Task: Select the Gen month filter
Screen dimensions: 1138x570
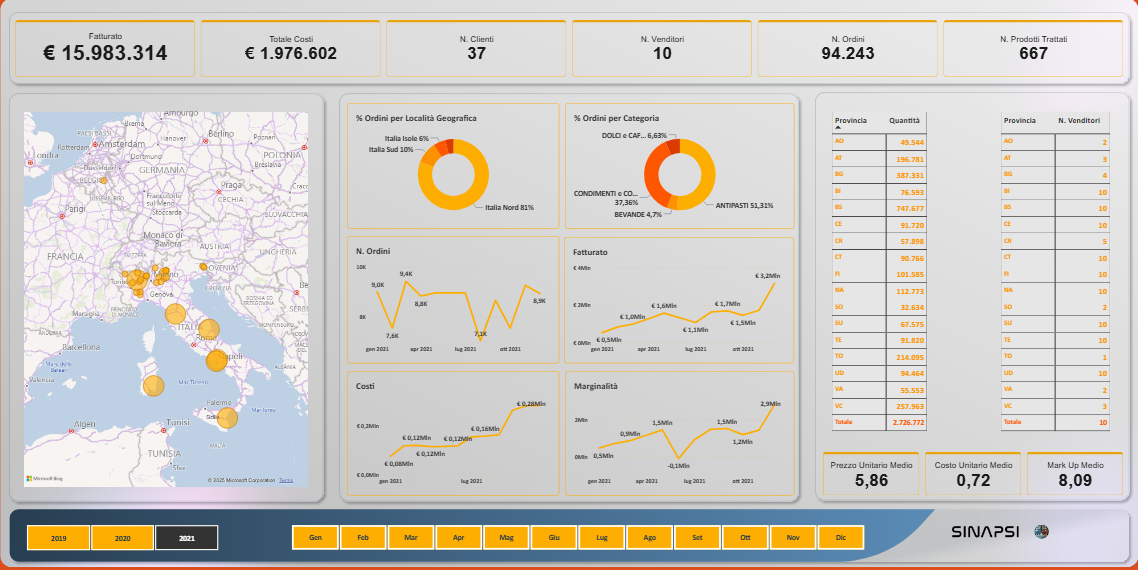Action: pos(315,538)
